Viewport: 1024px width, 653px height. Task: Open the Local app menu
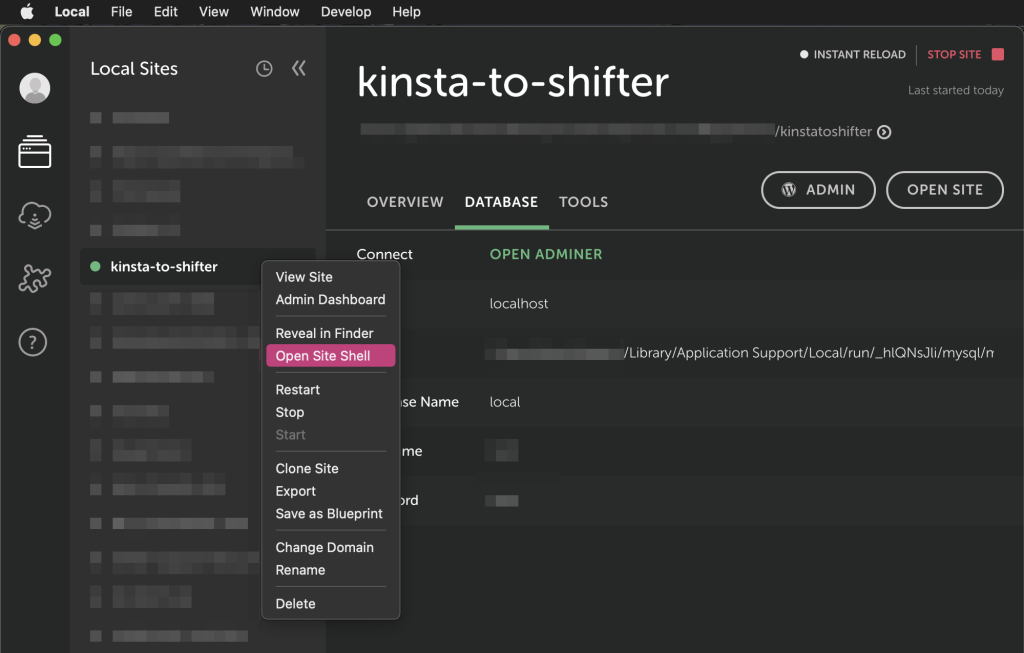(x=72, y=12)
